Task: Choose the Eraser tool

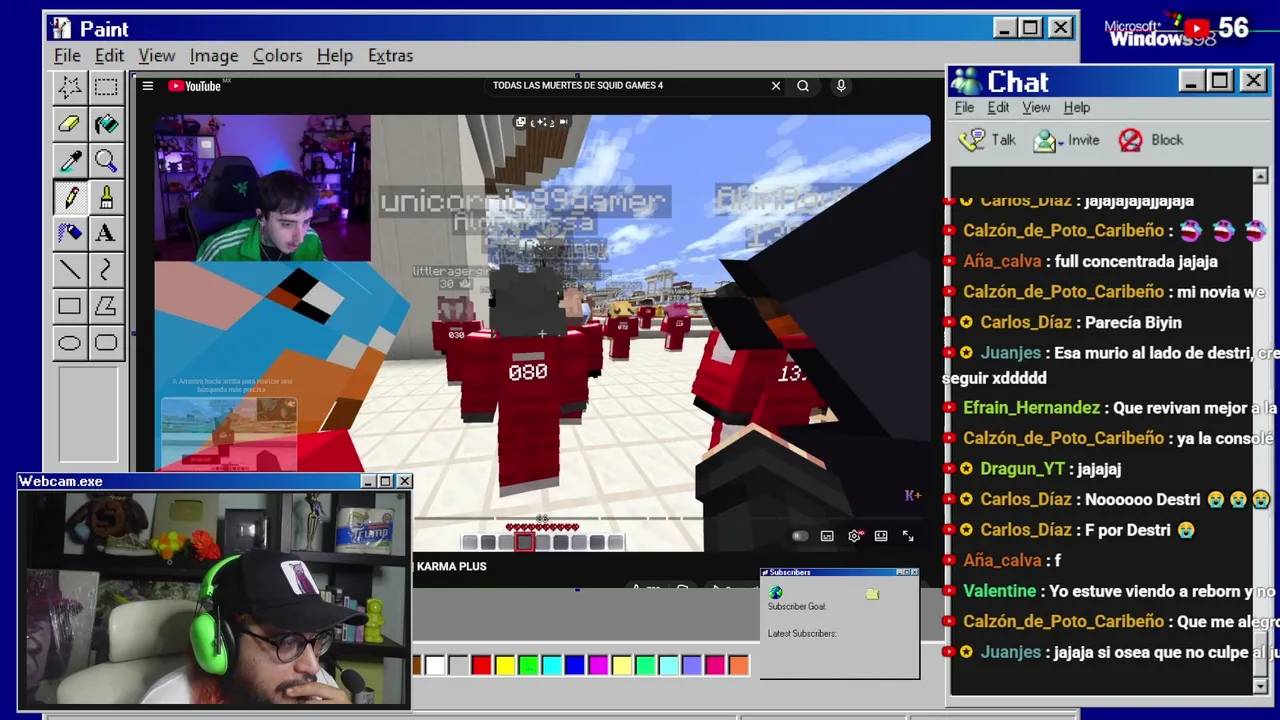Action: (69, 124)
